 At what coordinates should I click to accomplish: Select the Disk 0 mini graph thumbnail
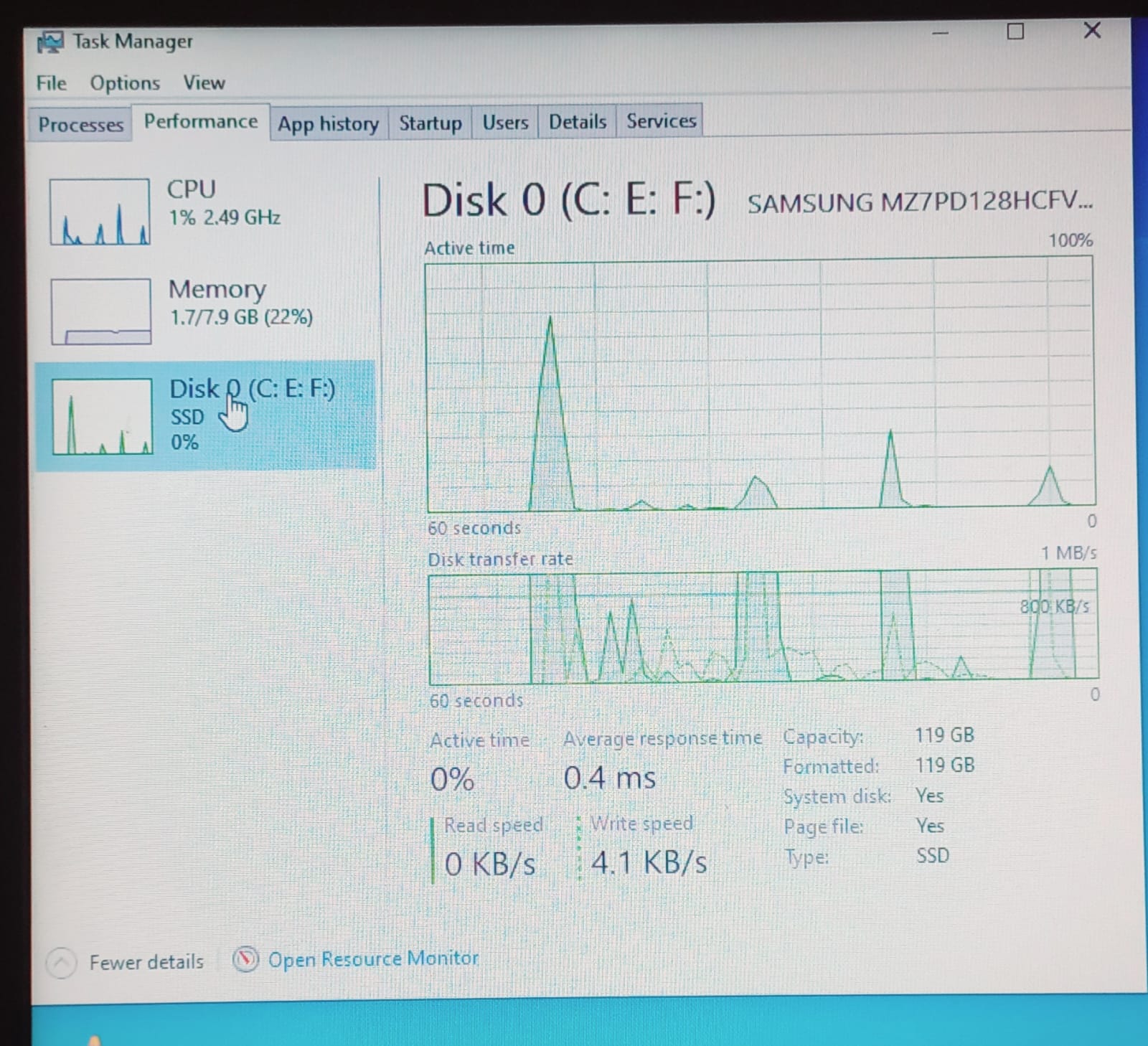pos(102,416)
